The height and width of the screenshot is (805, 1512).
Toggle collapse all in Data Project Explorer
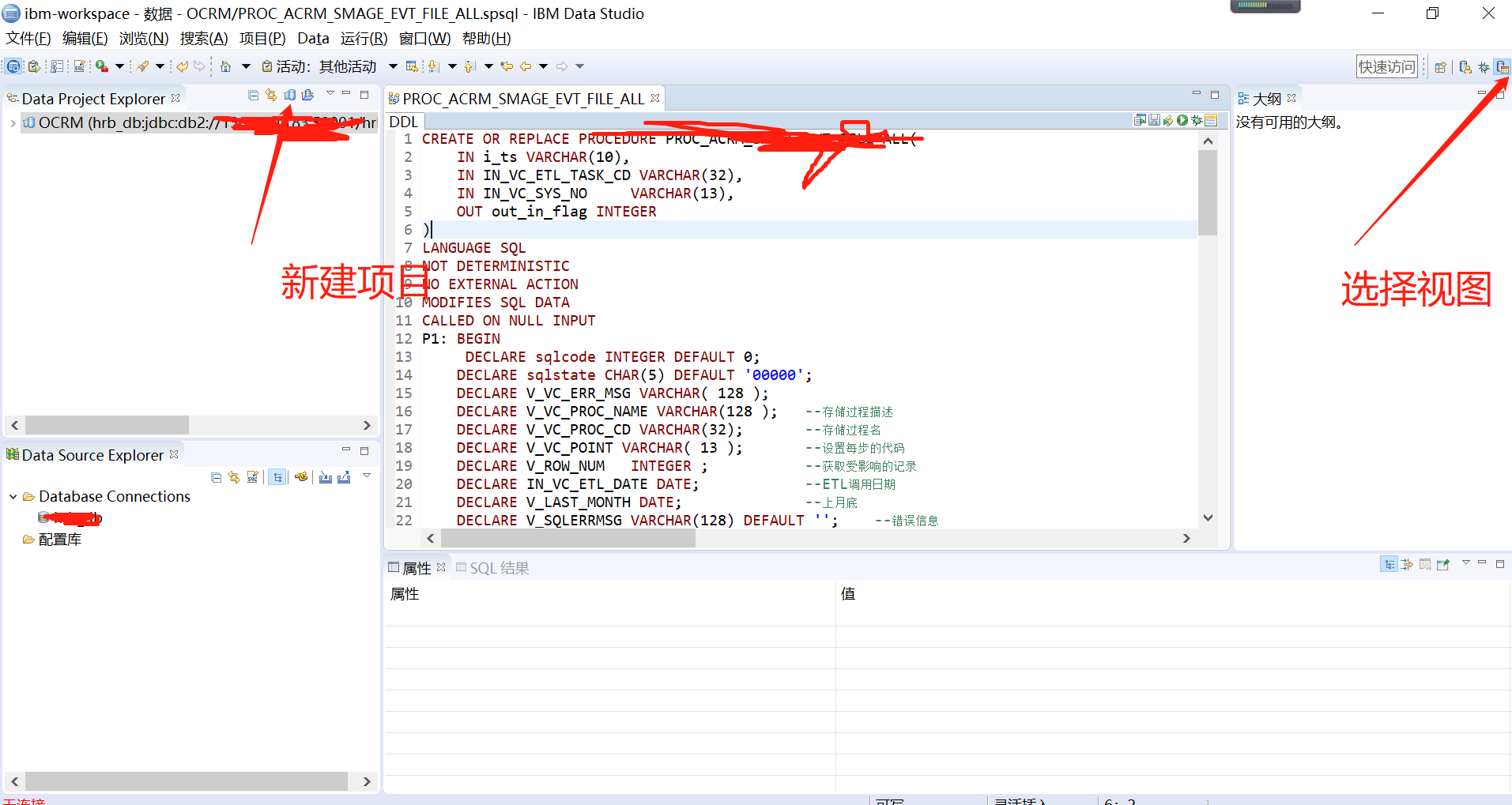pyautogui.click(x=253, y=94)
